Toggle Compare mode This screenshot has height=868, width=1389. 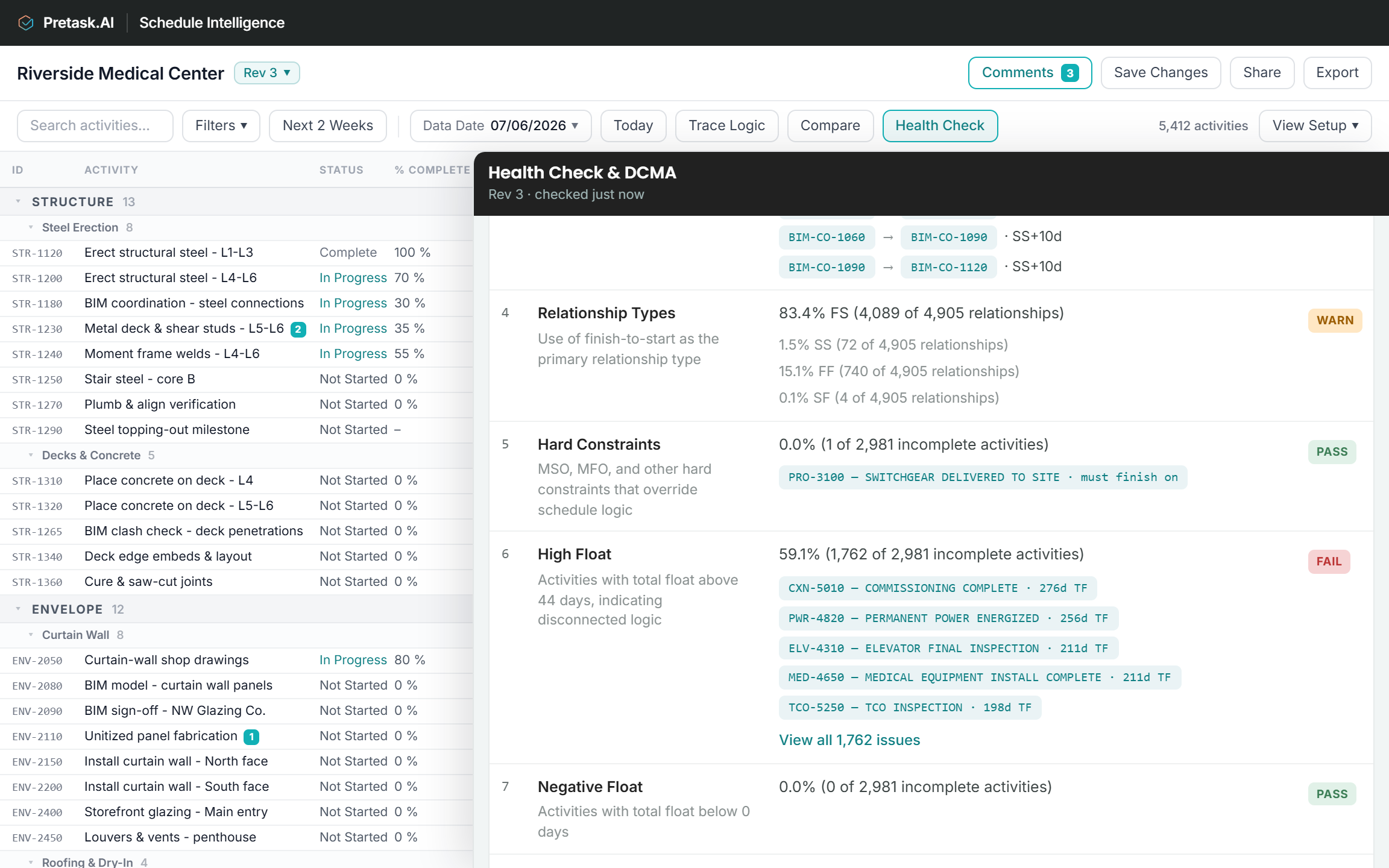pyautogui.click(x=830, y=126)
